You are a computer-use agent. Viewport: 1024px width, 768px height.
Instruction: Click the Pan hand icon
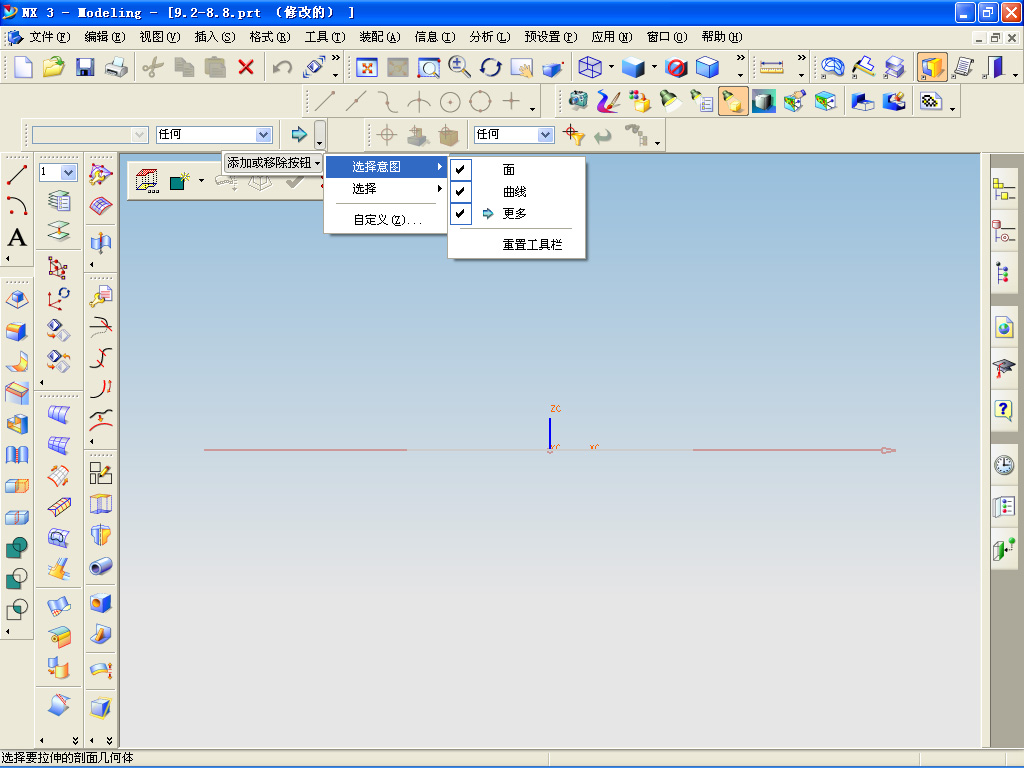[522, 67]
